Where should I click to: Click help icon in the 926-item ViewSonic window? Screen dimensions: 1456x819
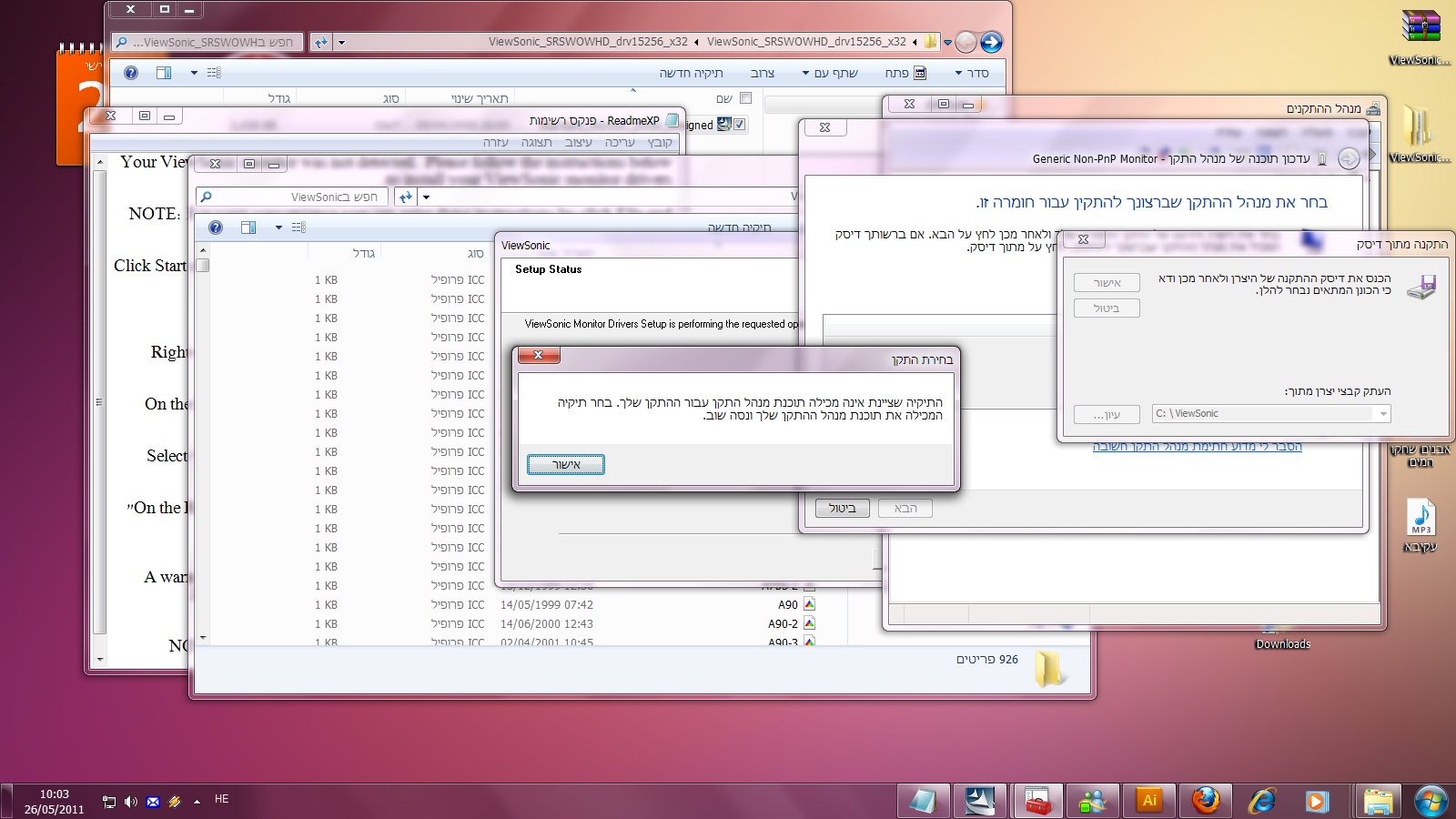point(216,227)
